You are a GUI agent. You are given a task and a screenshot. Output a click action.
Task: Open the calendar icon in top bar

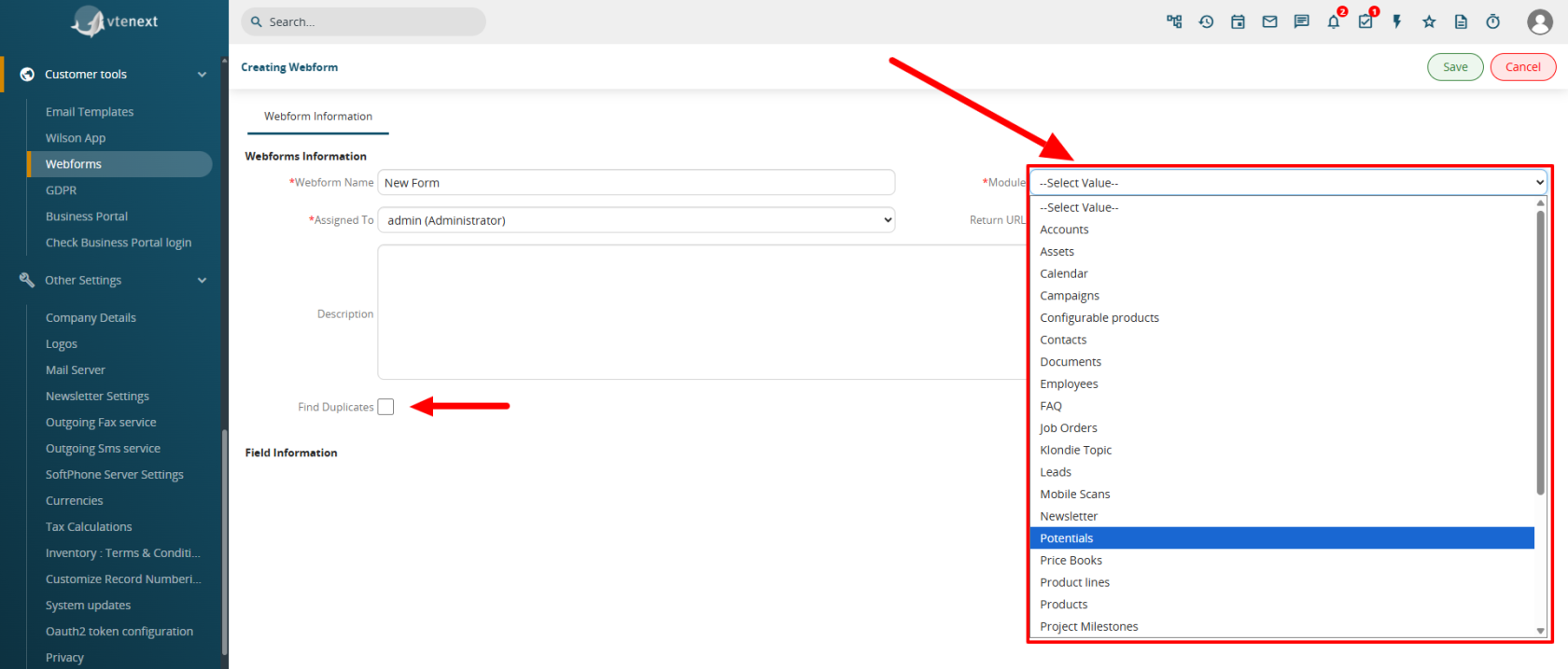(x=1238, y=21)
